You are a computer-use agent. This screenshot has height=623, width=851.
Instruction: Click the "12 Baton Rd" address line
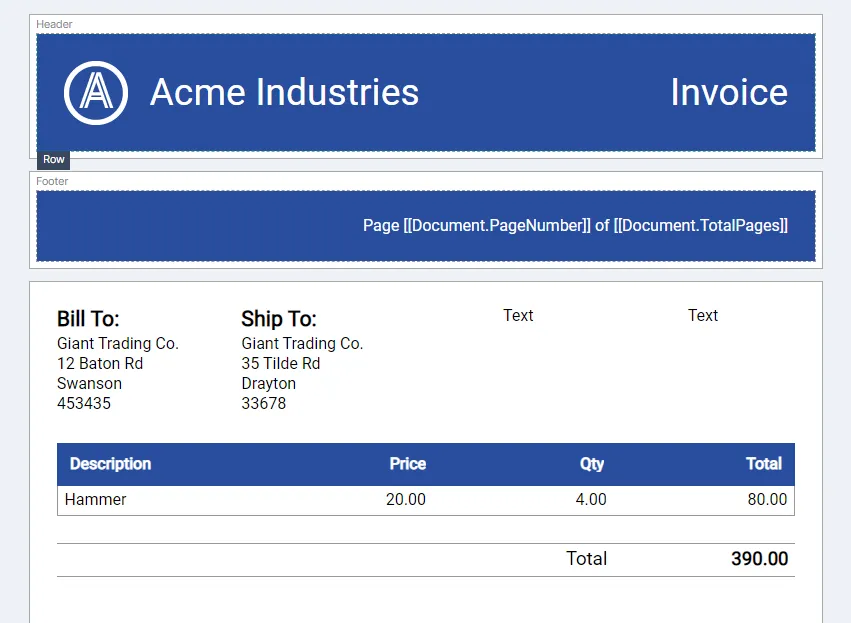(100, 363)
